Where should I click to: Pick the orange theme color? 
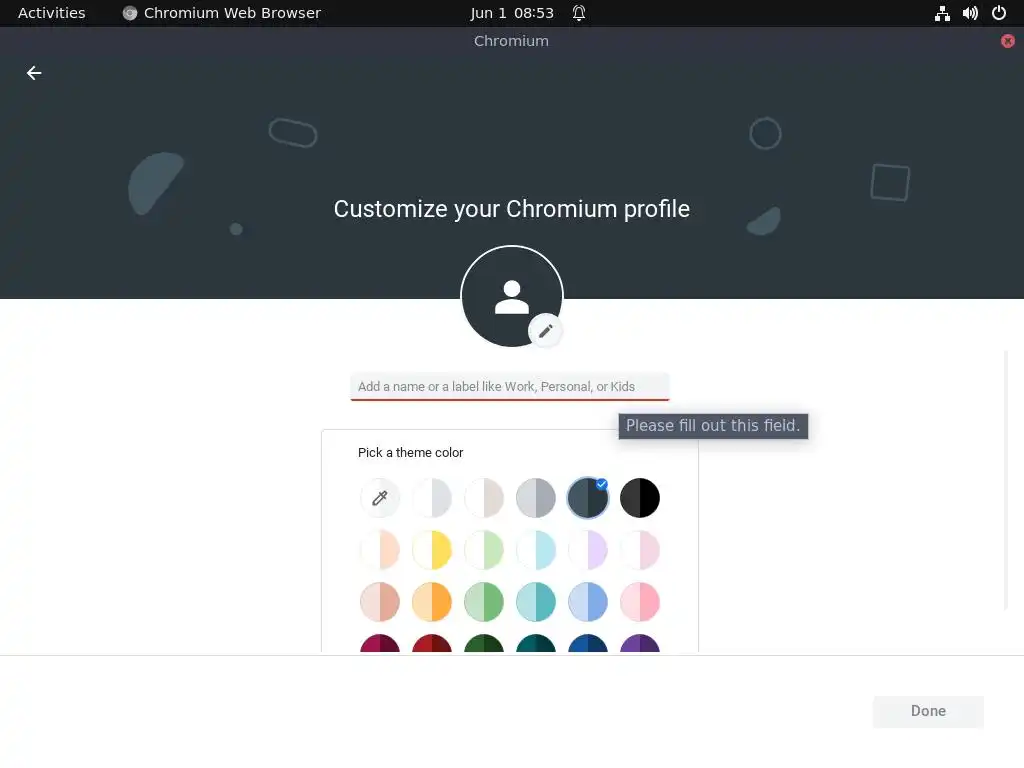pyautogui.click(x=432, y=602)
